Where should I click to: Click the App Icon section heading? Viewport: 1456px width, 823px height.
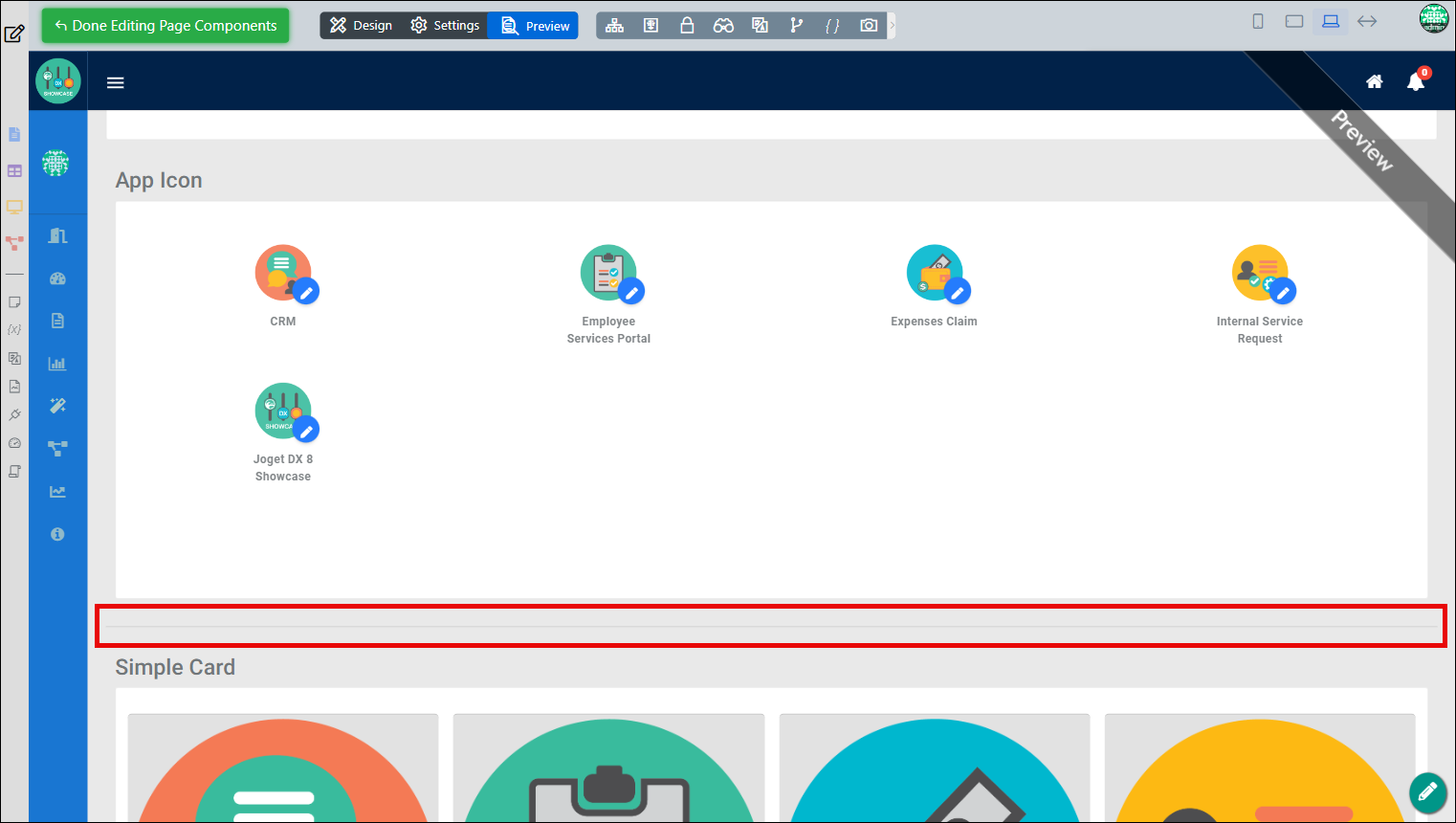pyautogui.click(x=159, y=181)
